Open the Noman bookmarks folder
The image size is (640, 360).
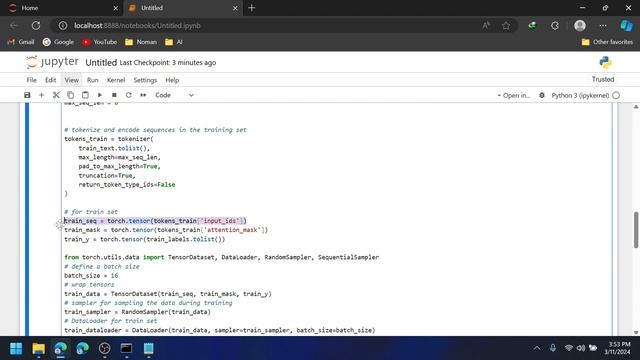click(x=141, y=42)
